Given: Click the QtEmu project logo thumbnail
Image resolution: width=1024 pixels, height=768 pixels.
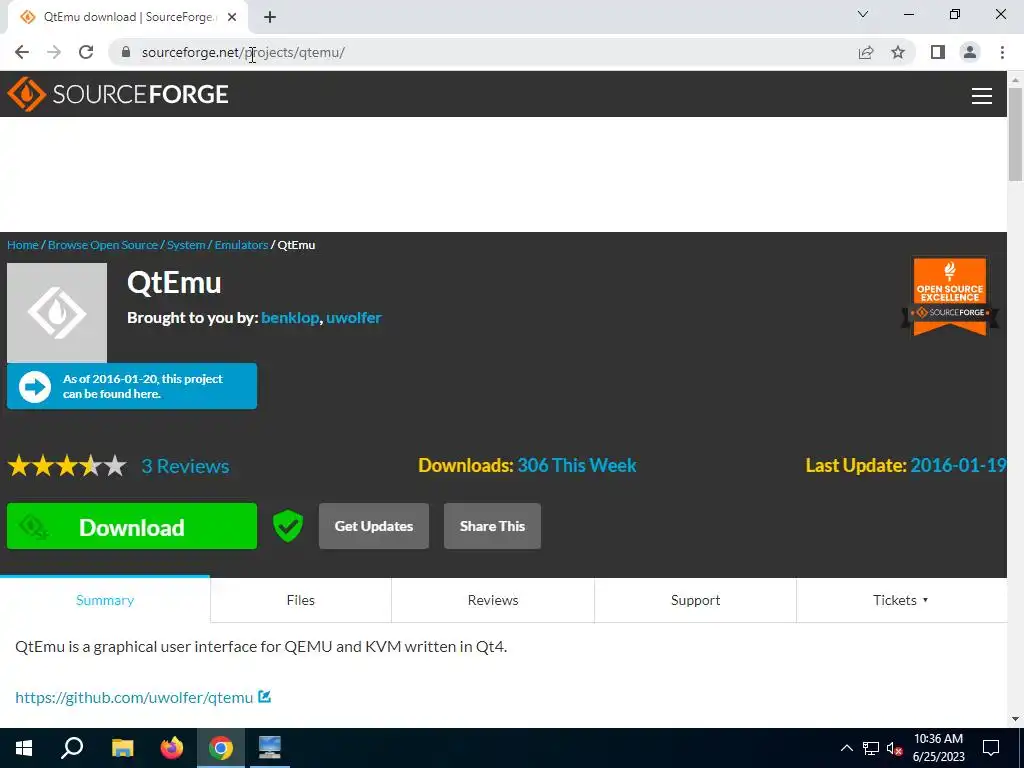Looking at the screenshot, I should point(57,313).
